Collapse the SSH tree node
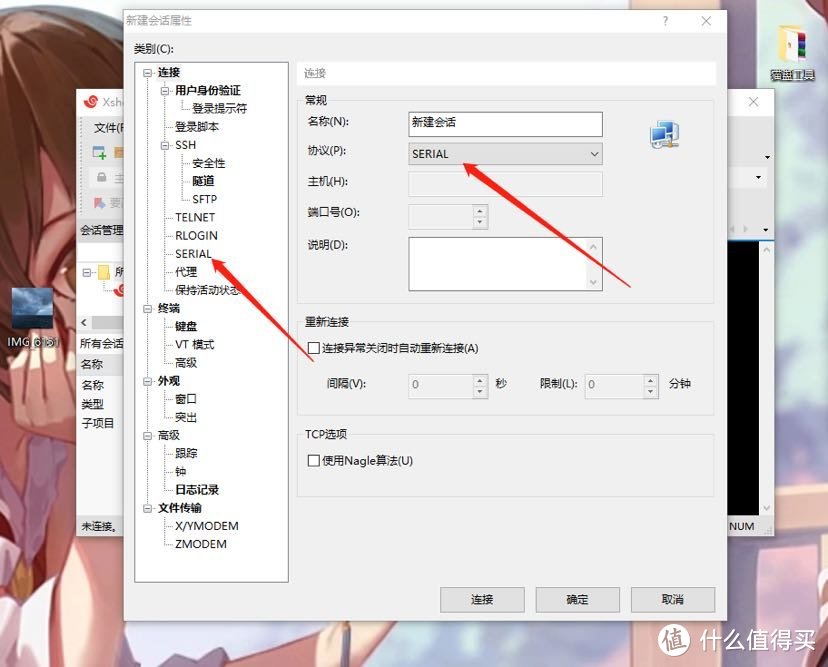Screen dimensions: 828x667 coord(165,145)
